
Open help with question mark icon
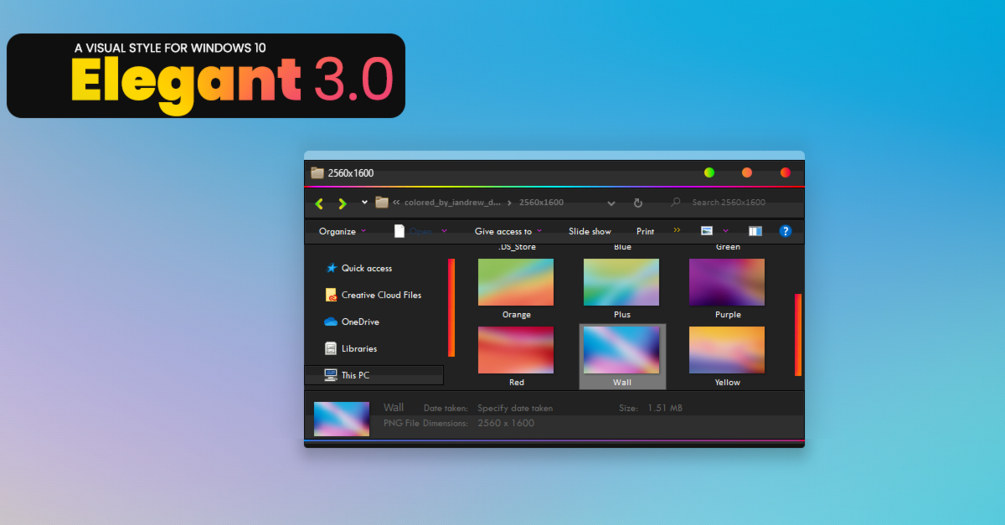[x=785, y=231]
